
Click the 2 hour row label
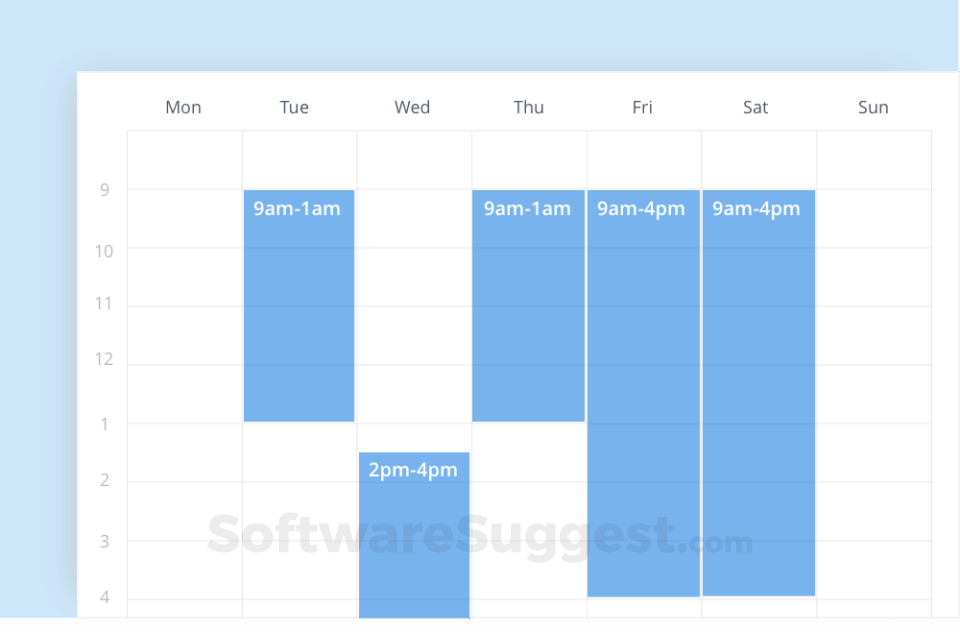[104, 481]
